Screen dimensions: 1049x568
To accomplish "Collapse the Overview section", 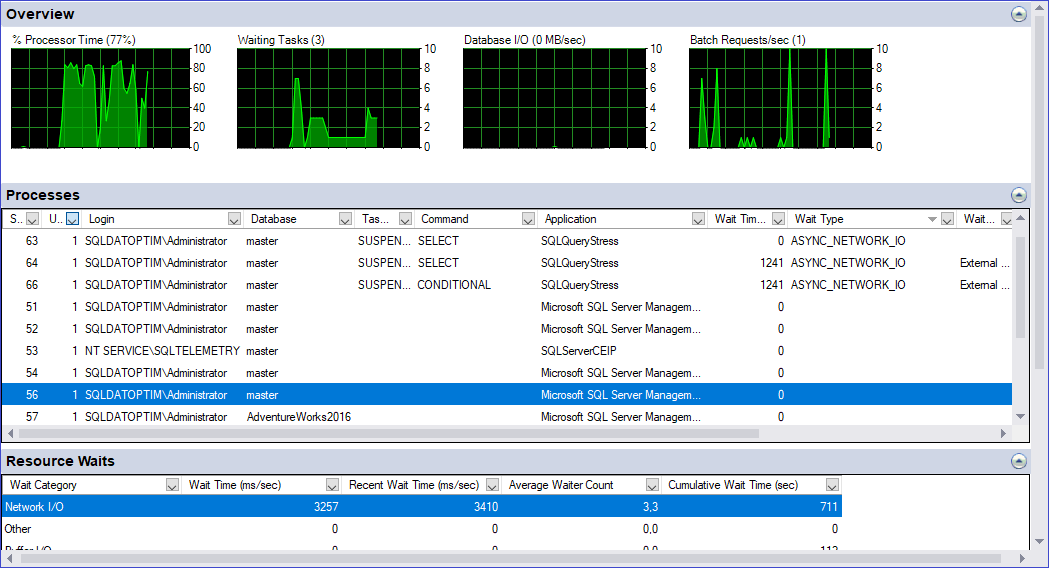I will coord(1018,14).
